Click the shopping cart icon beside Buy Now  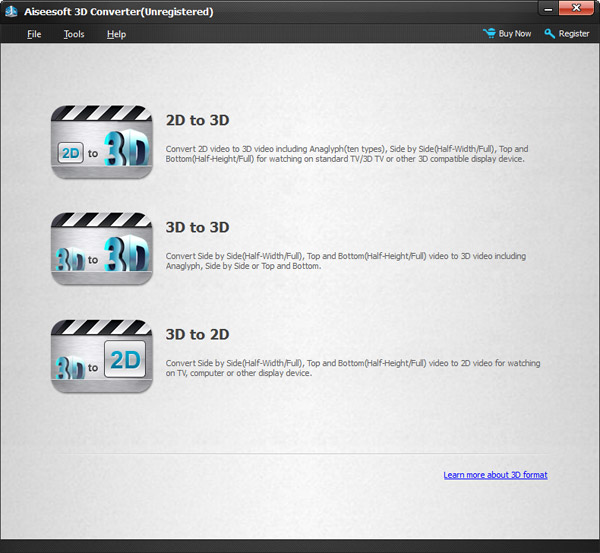[x=489, y=33]
